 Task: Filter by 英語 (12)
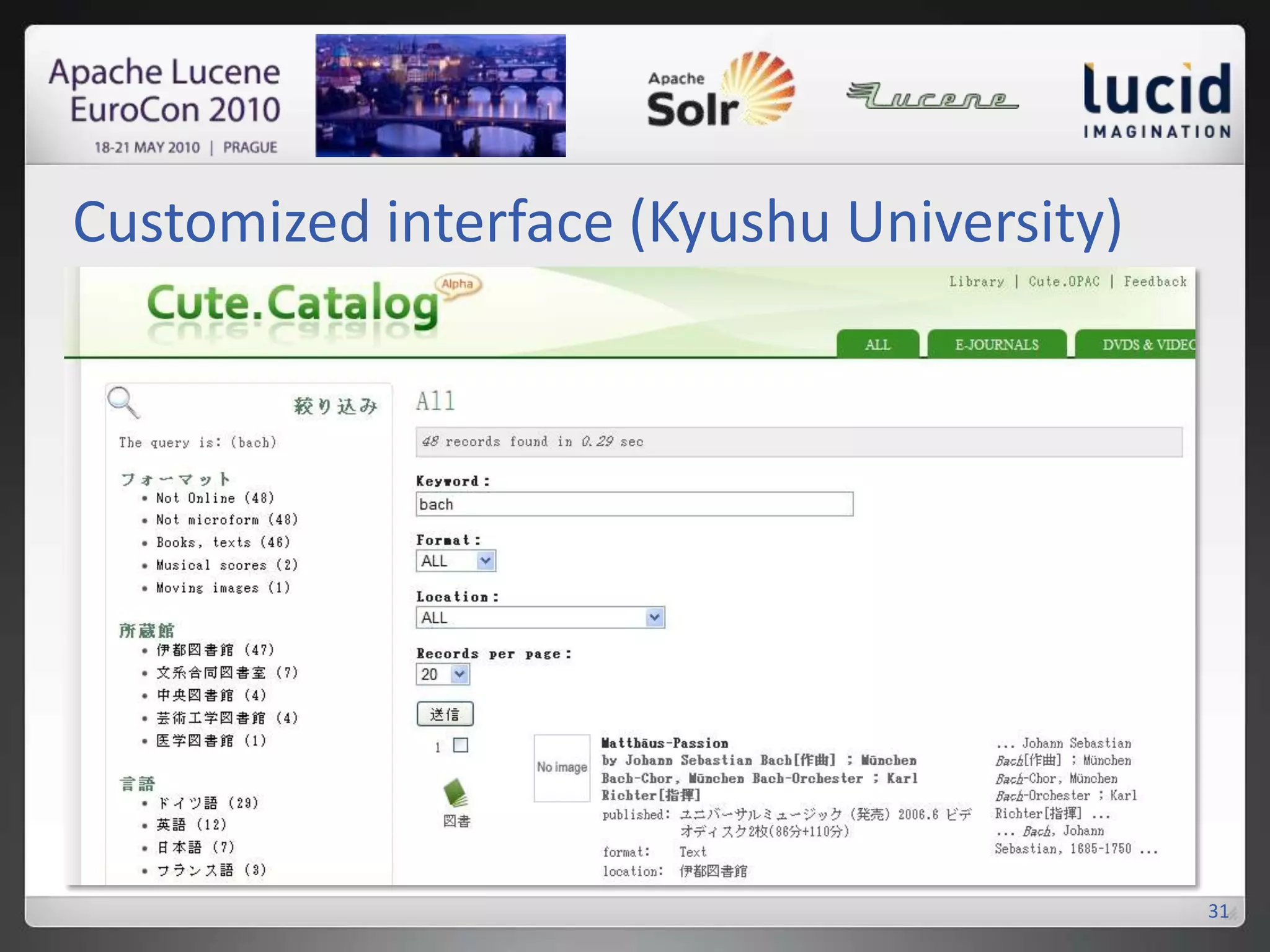(191, 825)
